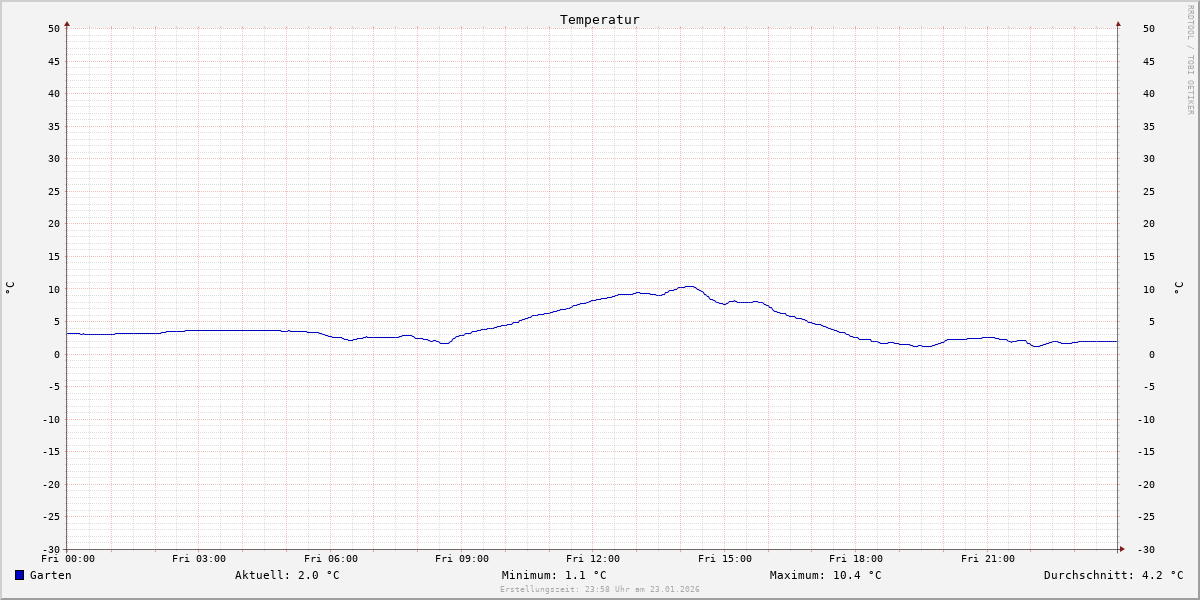Click the Fri 03:00 time axis label
This screenshot has height=600, width=1200.
click(x=199, y=559)
